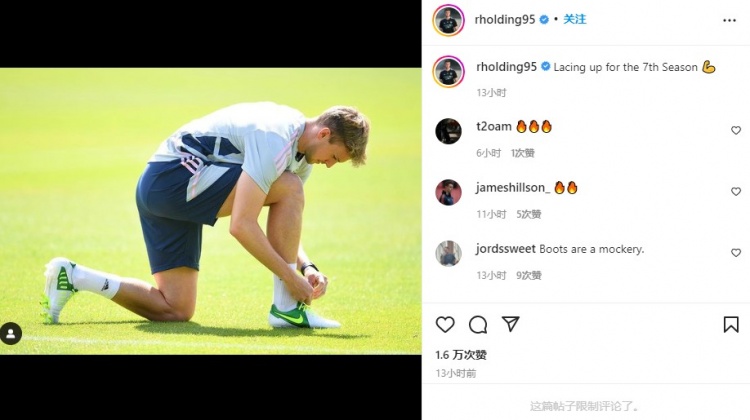Screen dimensions: 750x420
Task: Open the three-dot more options menu
Action: tap(729, 20)
